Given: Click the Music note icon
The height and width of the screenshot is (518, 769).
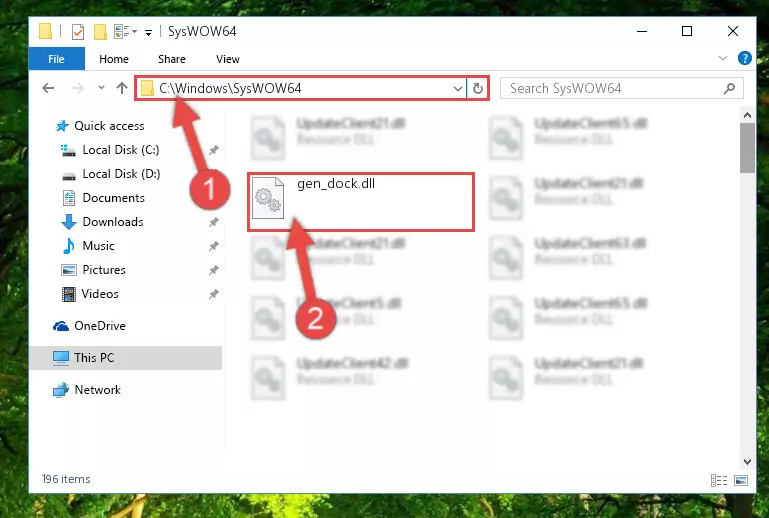Looking at the screenshot, I should click(69, 246).
